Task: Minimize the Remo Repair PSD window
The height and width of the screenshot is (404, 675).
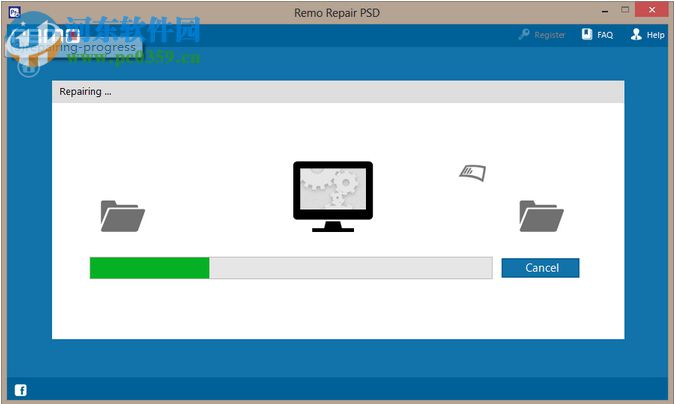Action: point(605,11)
